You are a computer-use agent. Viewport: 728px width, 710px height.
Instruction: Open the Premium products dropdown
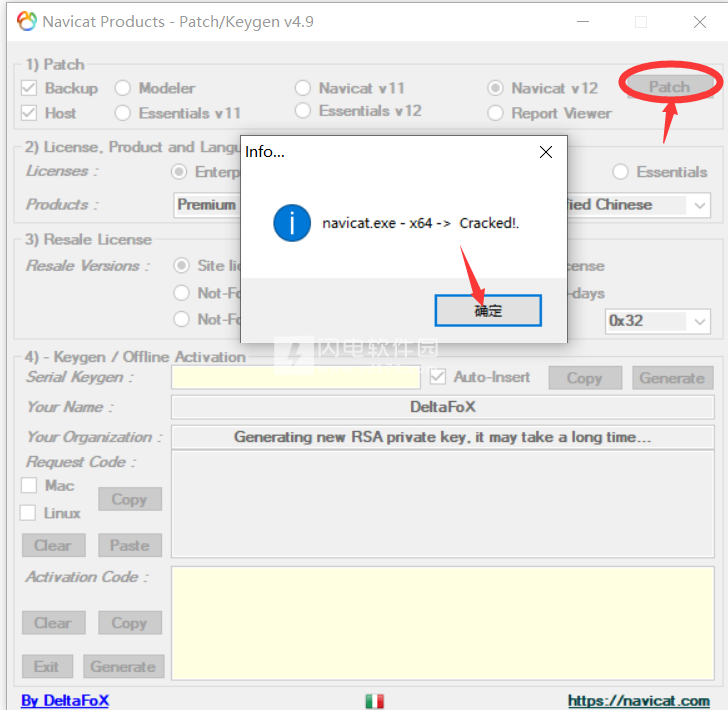click(x=207, y=205)
